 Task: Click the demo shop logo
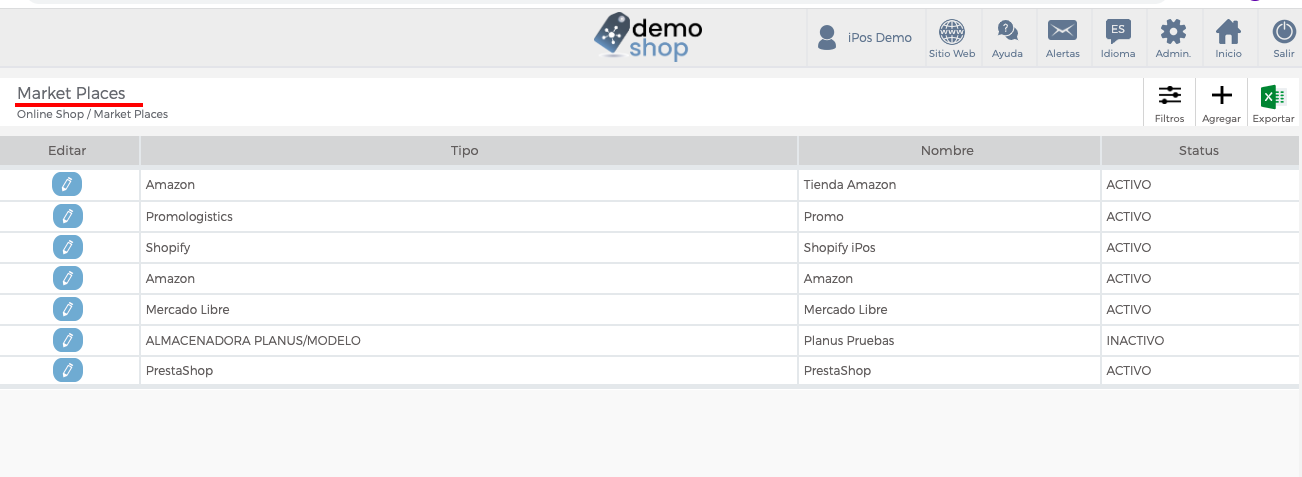(x=647, y=37)
